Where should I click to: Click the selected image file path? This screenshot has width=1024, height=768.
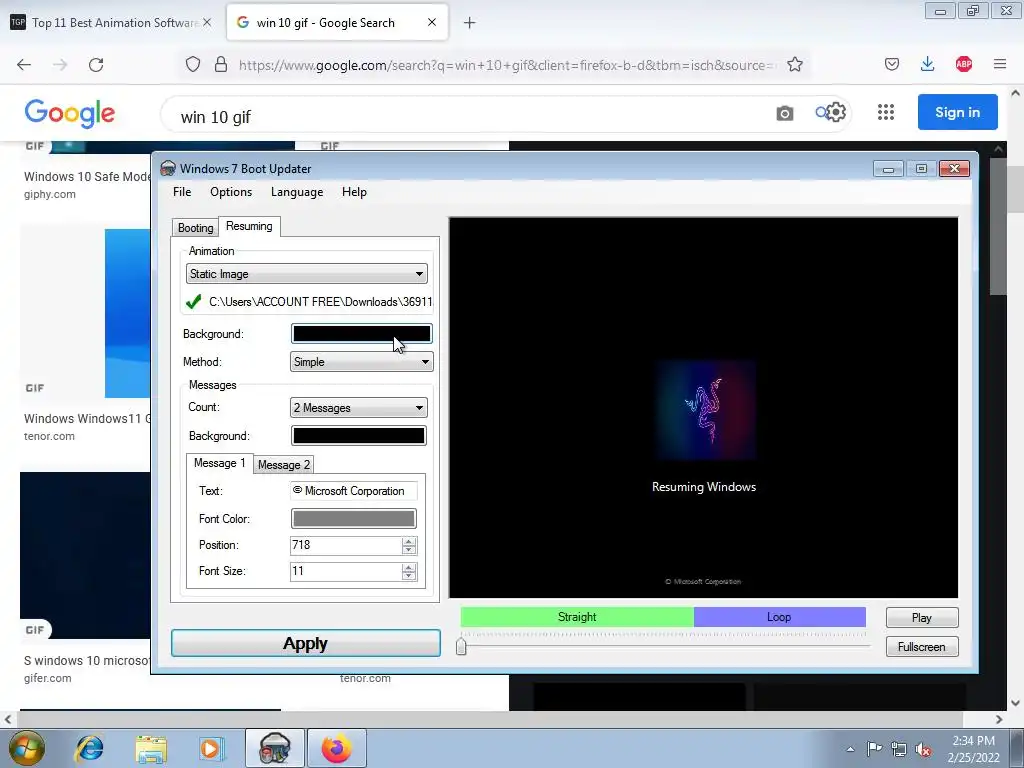[321, 302]
